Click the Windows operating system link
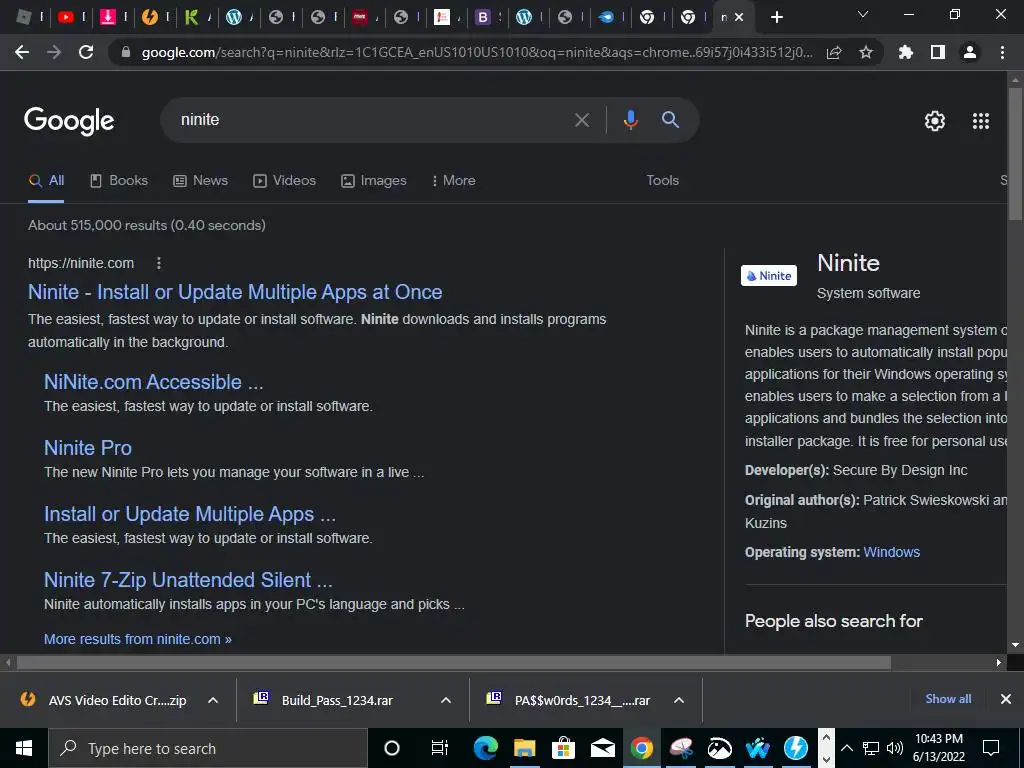1024x768 pixels. (x=891, y=552)
